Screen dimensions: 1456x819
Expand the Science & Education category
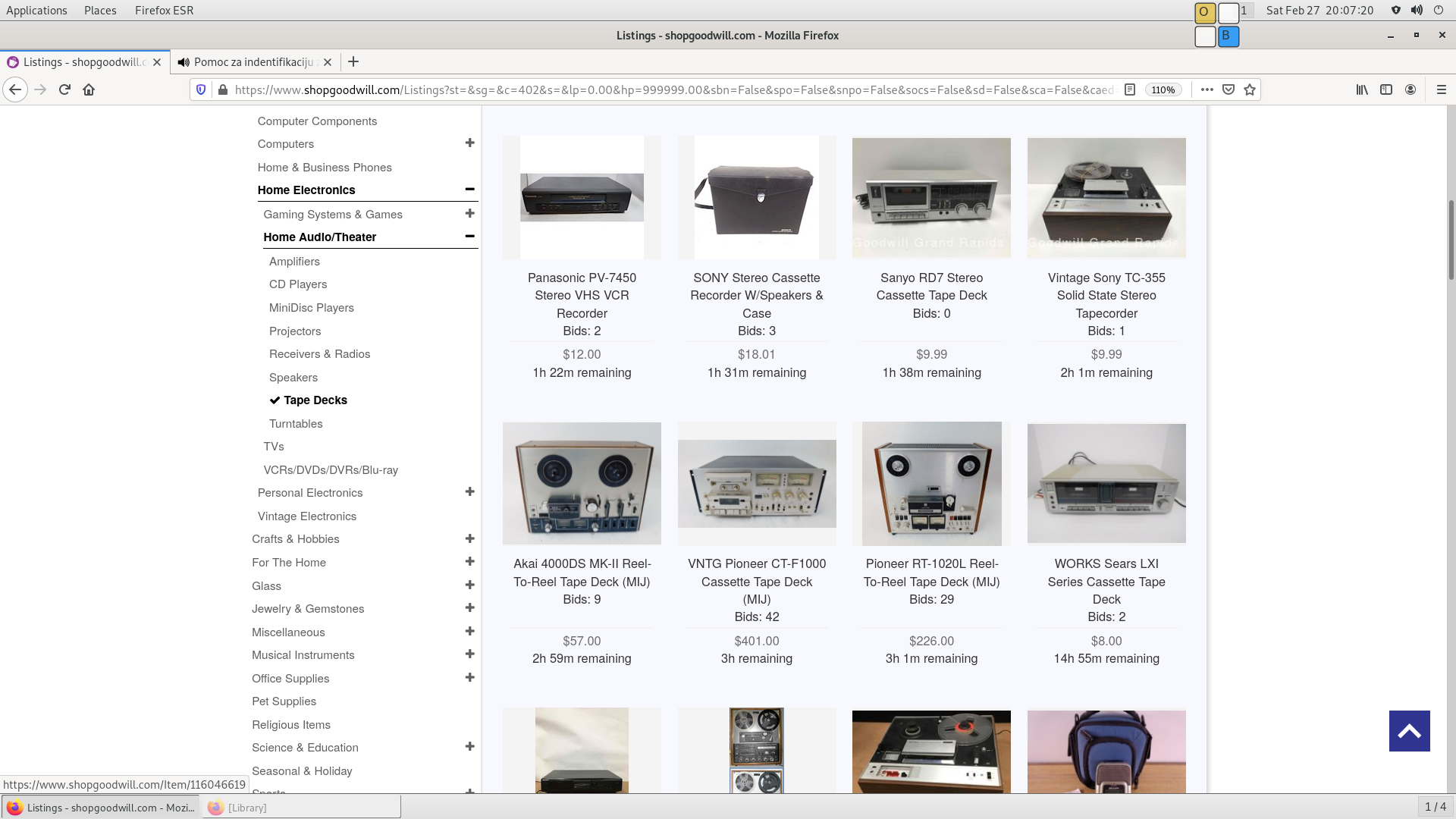pyautogui.click(x=469, y=747)
